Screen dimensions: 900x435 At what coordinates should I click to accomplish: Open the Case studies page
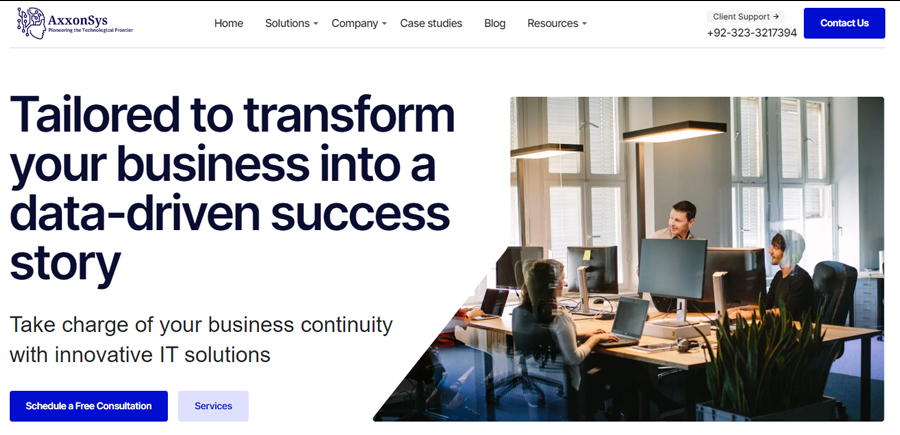click(431, 23)
